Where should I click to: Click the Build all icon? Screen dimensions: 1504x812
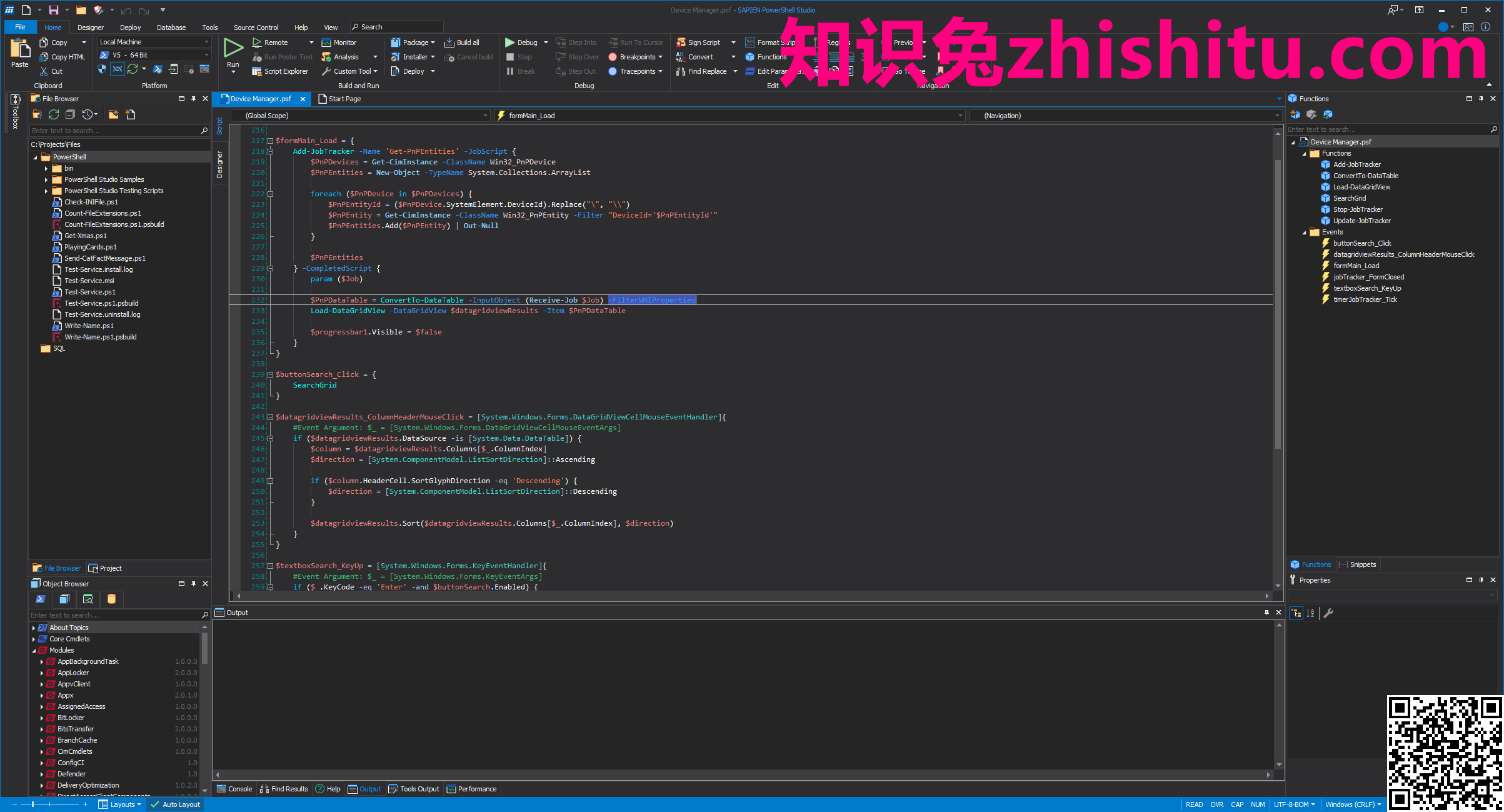(449, 43)
